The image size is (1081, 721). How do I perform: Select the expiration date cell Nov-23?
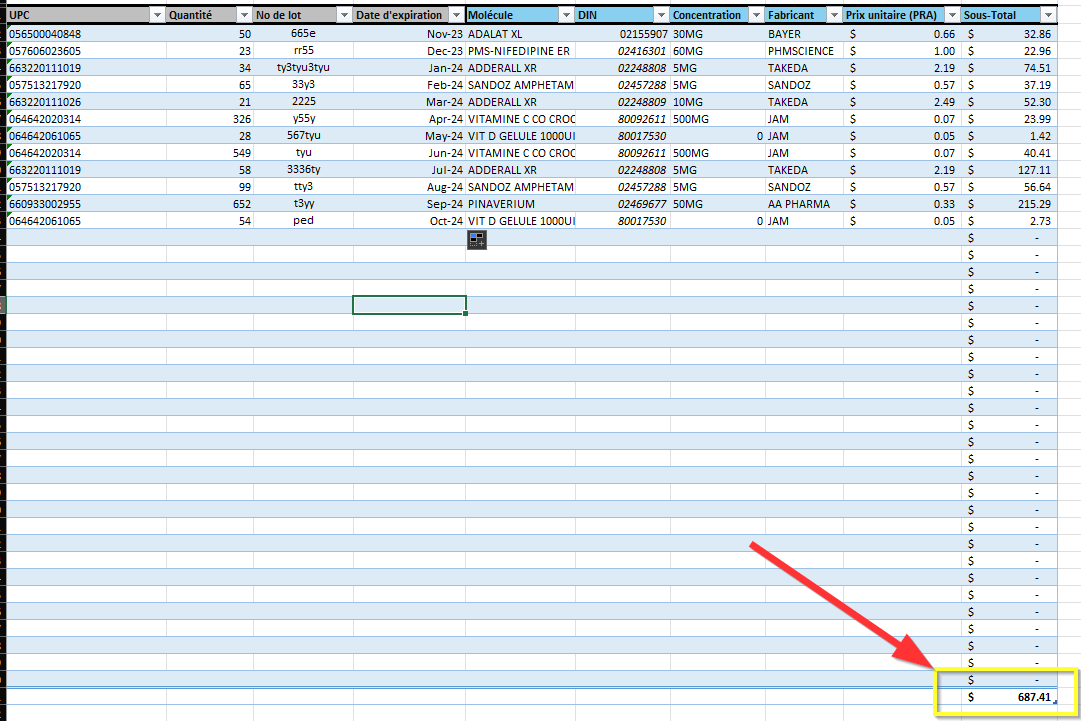[x=410, y=34]
